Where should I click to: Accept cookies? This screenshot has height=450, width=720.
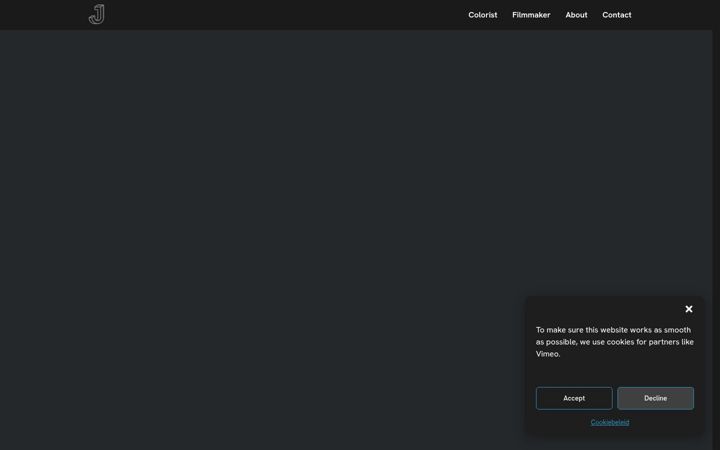[x=574, y=398]
